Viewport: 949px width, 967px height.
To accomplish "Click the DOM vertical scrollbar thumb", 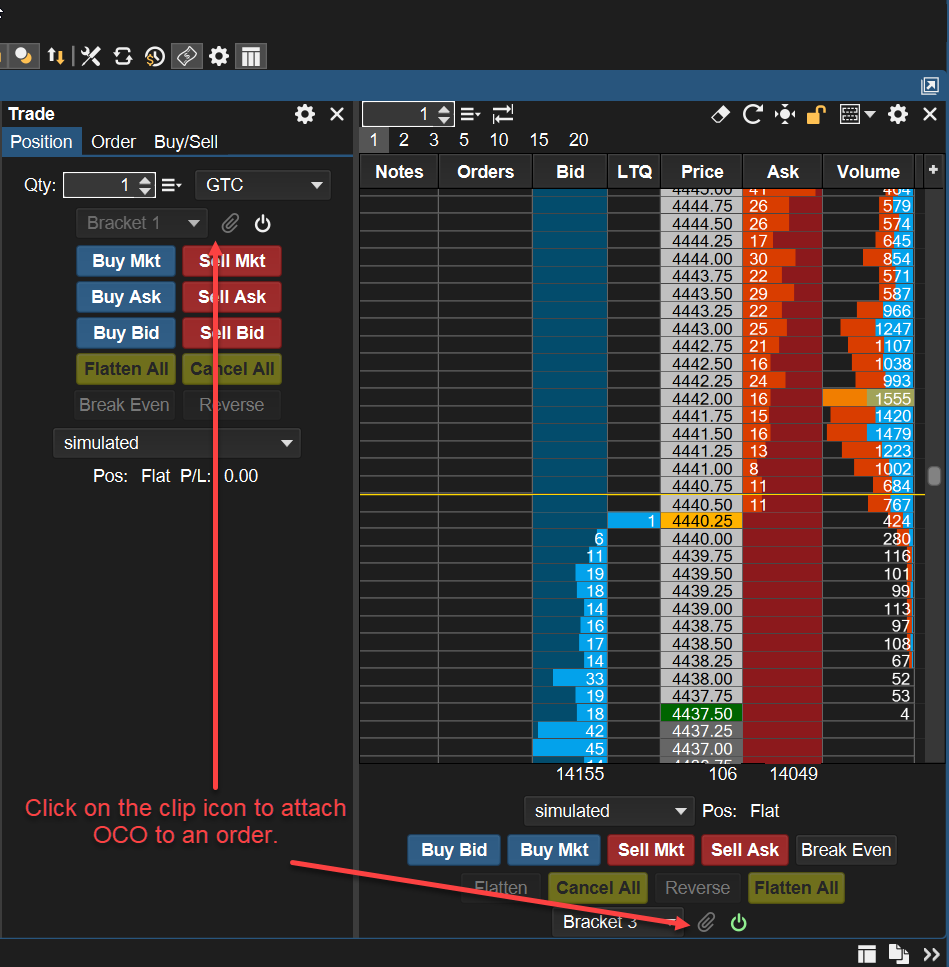I will coord(934,476).
